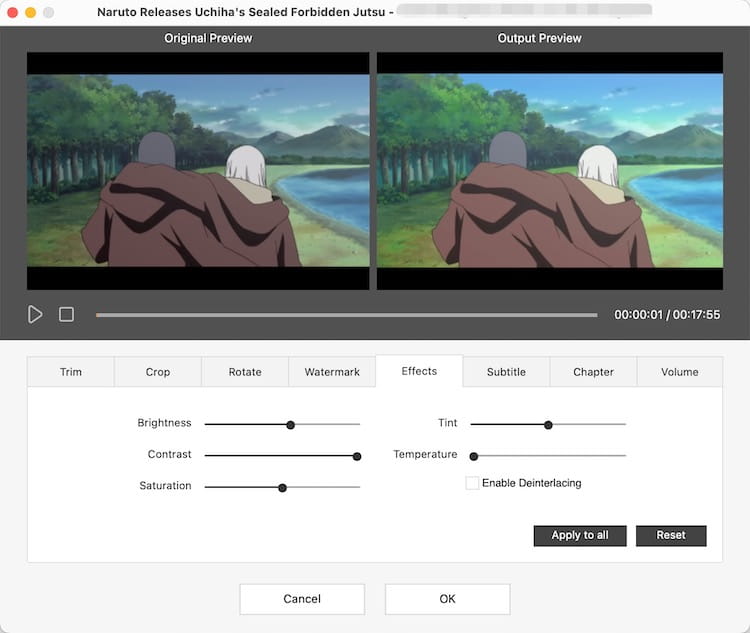Close the window with the red button

pos(12,12)
